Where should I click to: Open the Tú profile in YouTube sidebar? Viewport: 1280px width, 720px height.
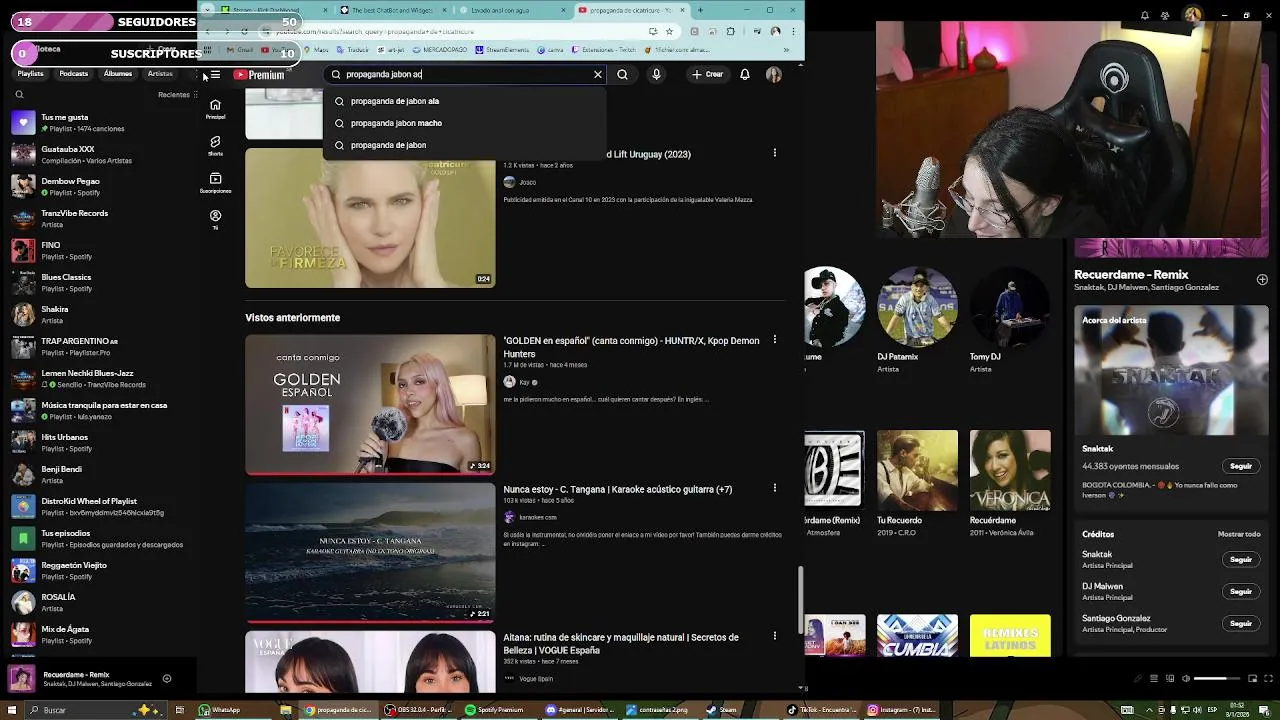click(x=215, y=220)
